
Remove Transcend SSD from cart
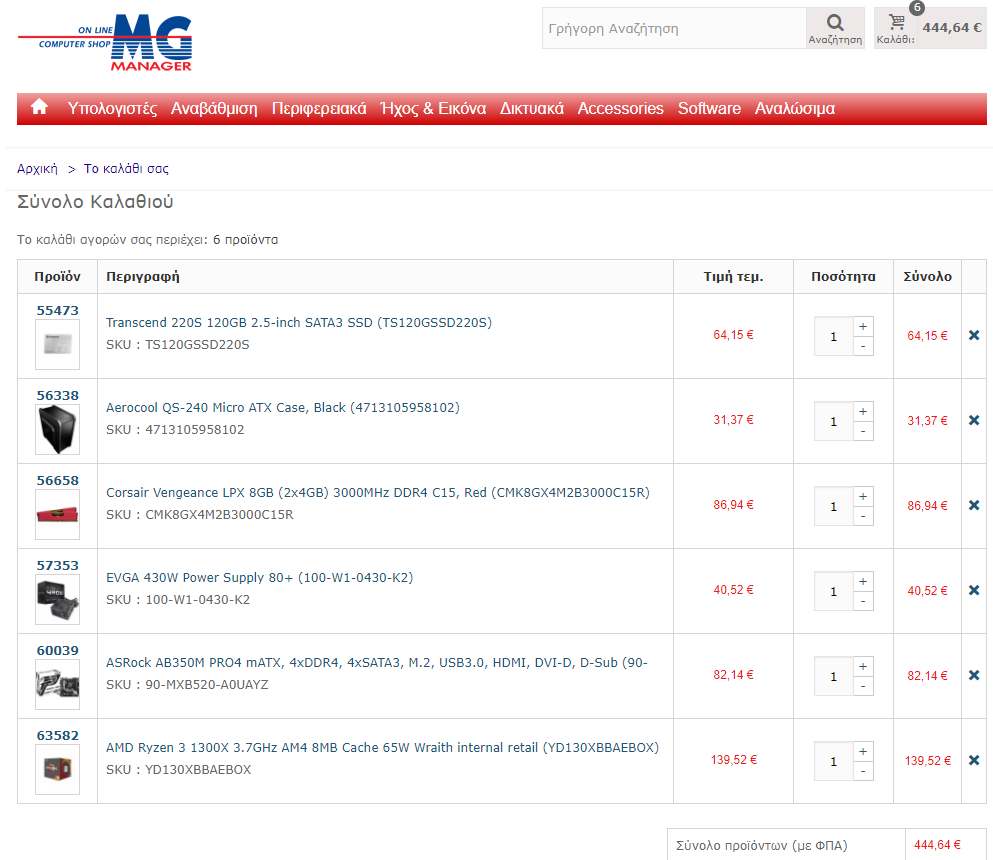974,335
